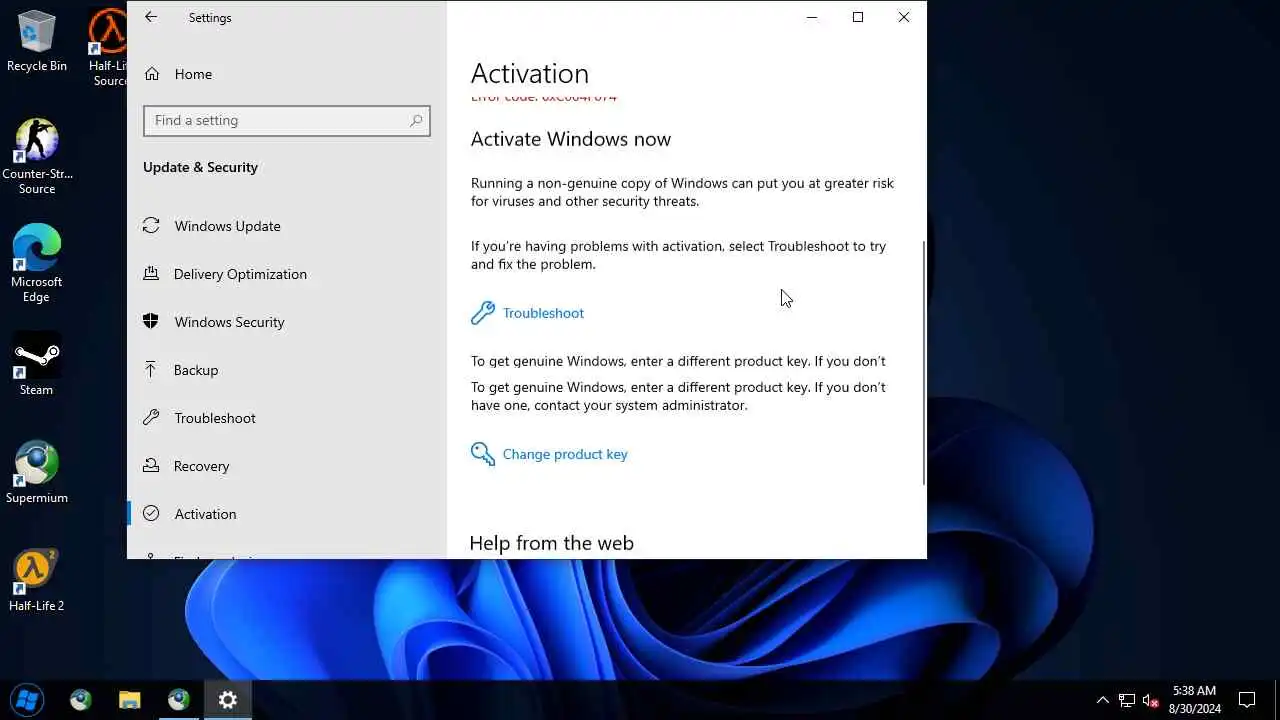Click the Windows Update sync icon
Image resolution: width=1280 pixels, height=720 pixels.
151,226
